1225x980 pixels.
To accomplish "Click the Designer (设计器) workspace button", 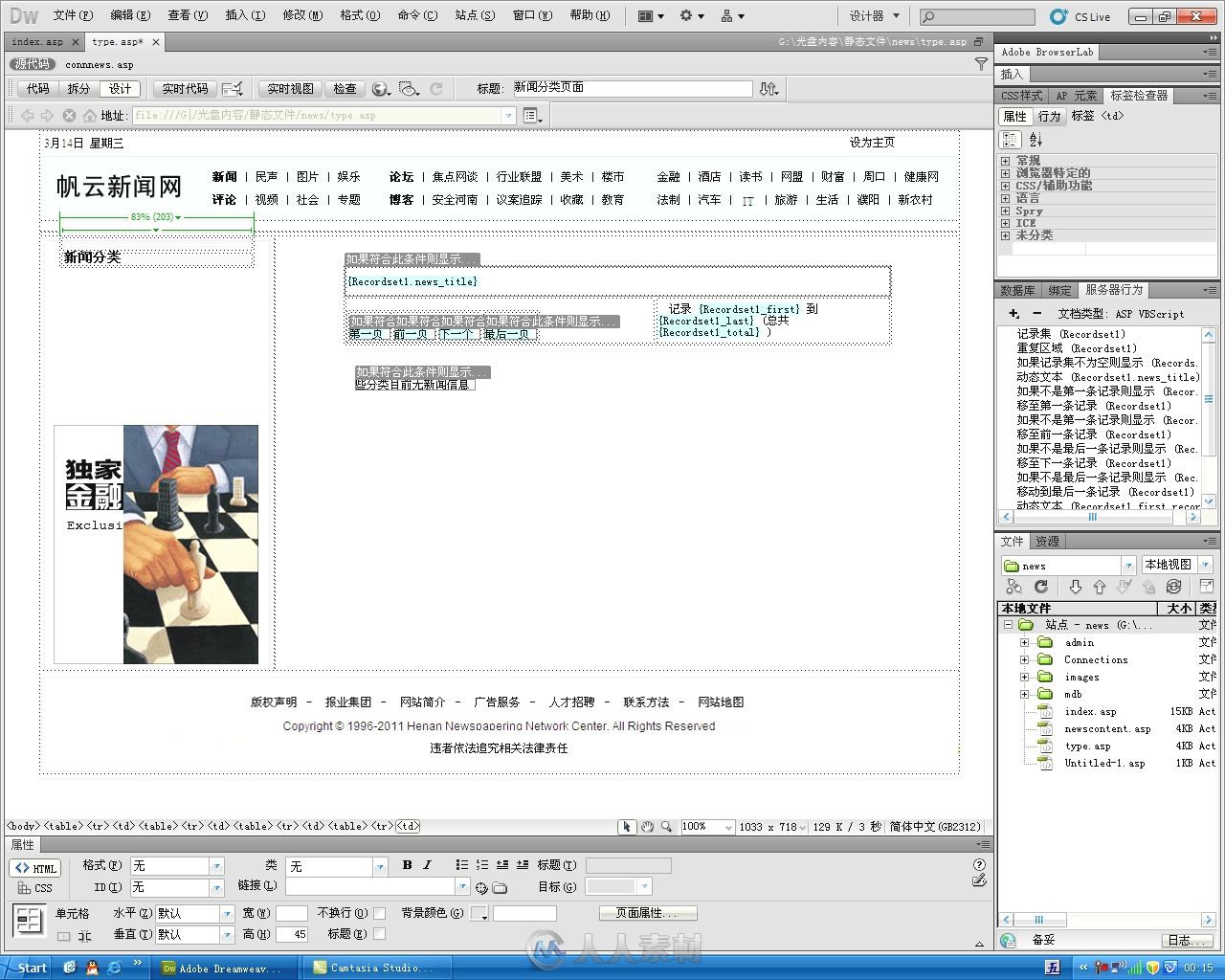I will tap(875, 16).
